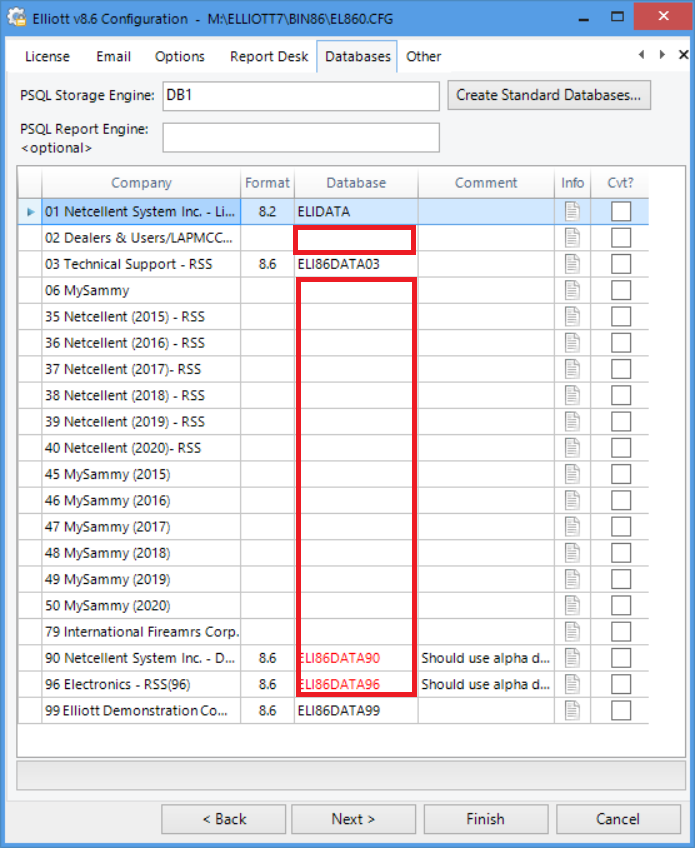Switch to the Email tab
This screenshot has height=848, width=695.
click(114, 56)
